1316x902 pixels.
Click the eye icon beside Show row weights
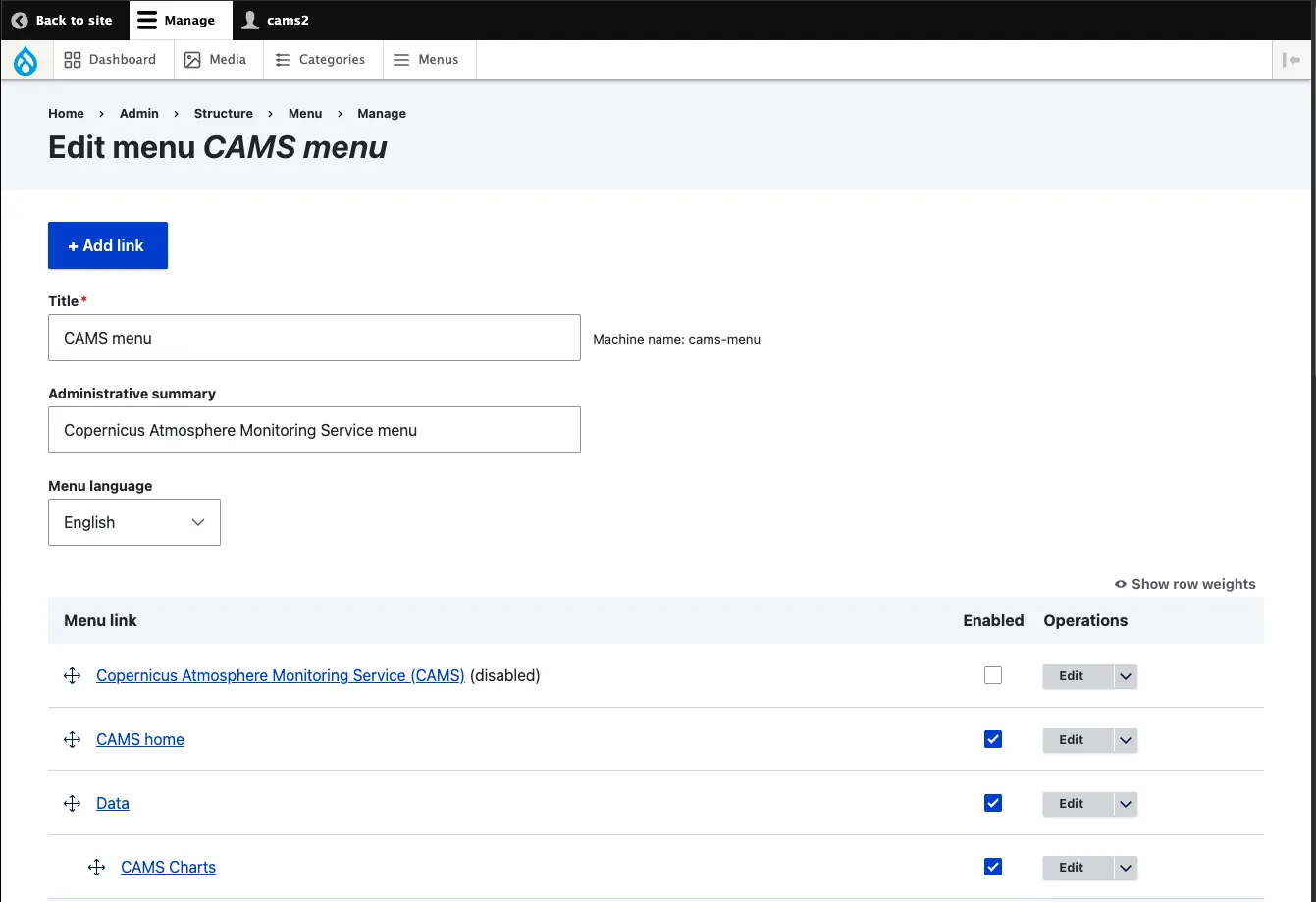1121,584
